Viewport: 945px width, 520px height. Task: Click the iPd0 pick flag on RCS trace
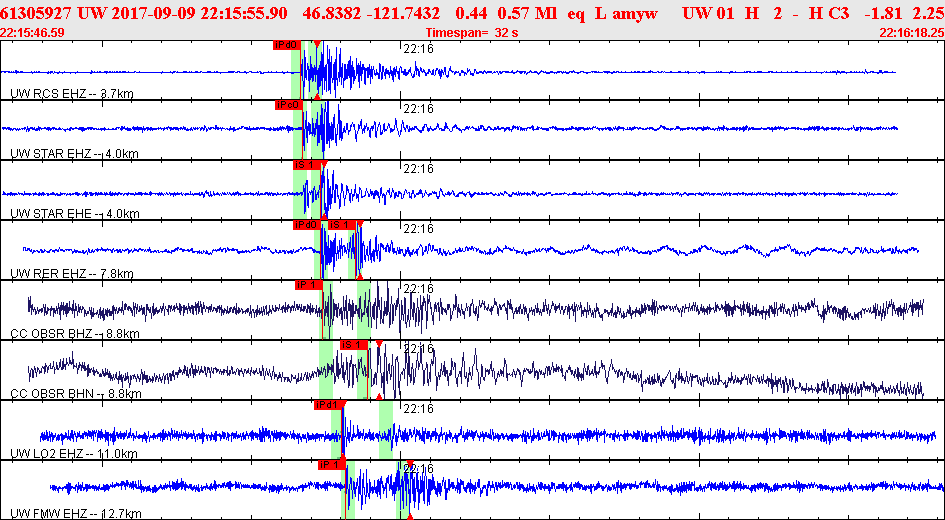[x=286, y=45]
